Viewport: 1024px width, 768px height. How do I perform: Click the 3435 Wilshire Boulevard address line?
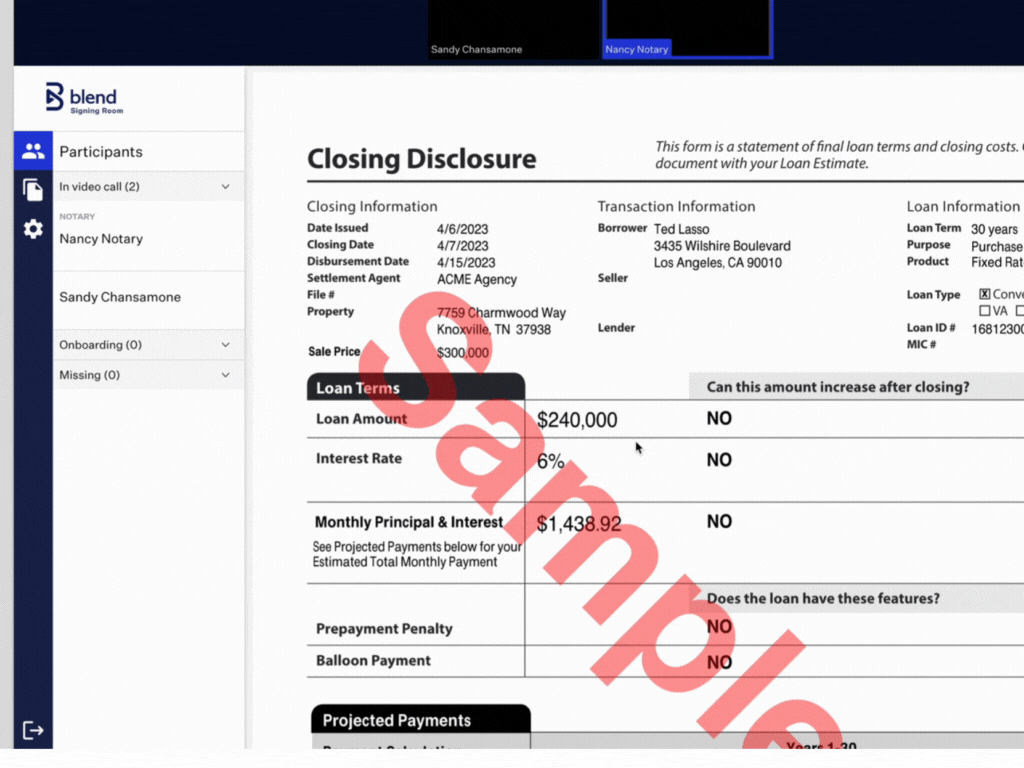tap(722, 246)
